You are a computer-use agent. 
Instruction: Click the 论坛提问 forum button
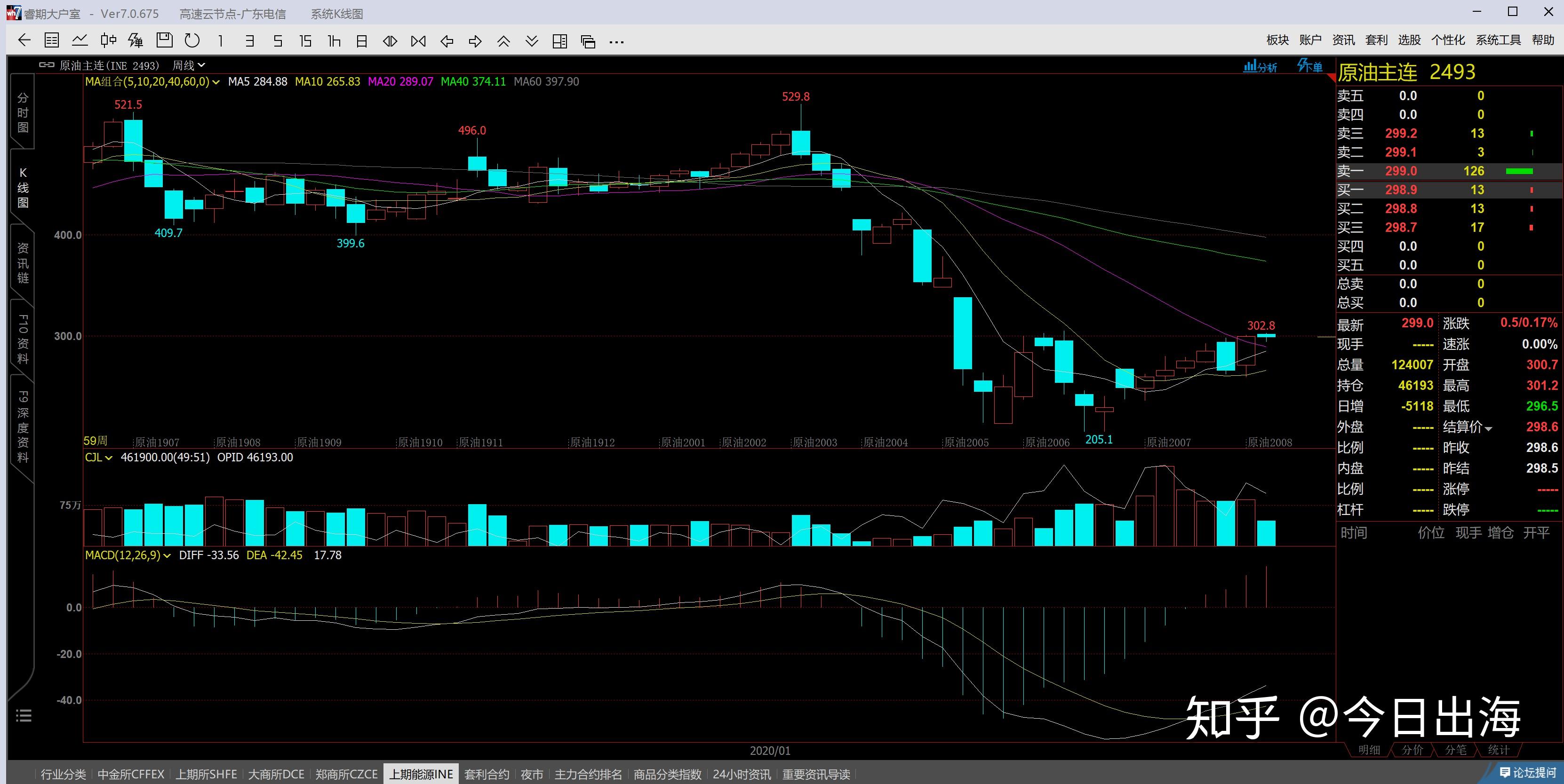[x=1528, y=772]
